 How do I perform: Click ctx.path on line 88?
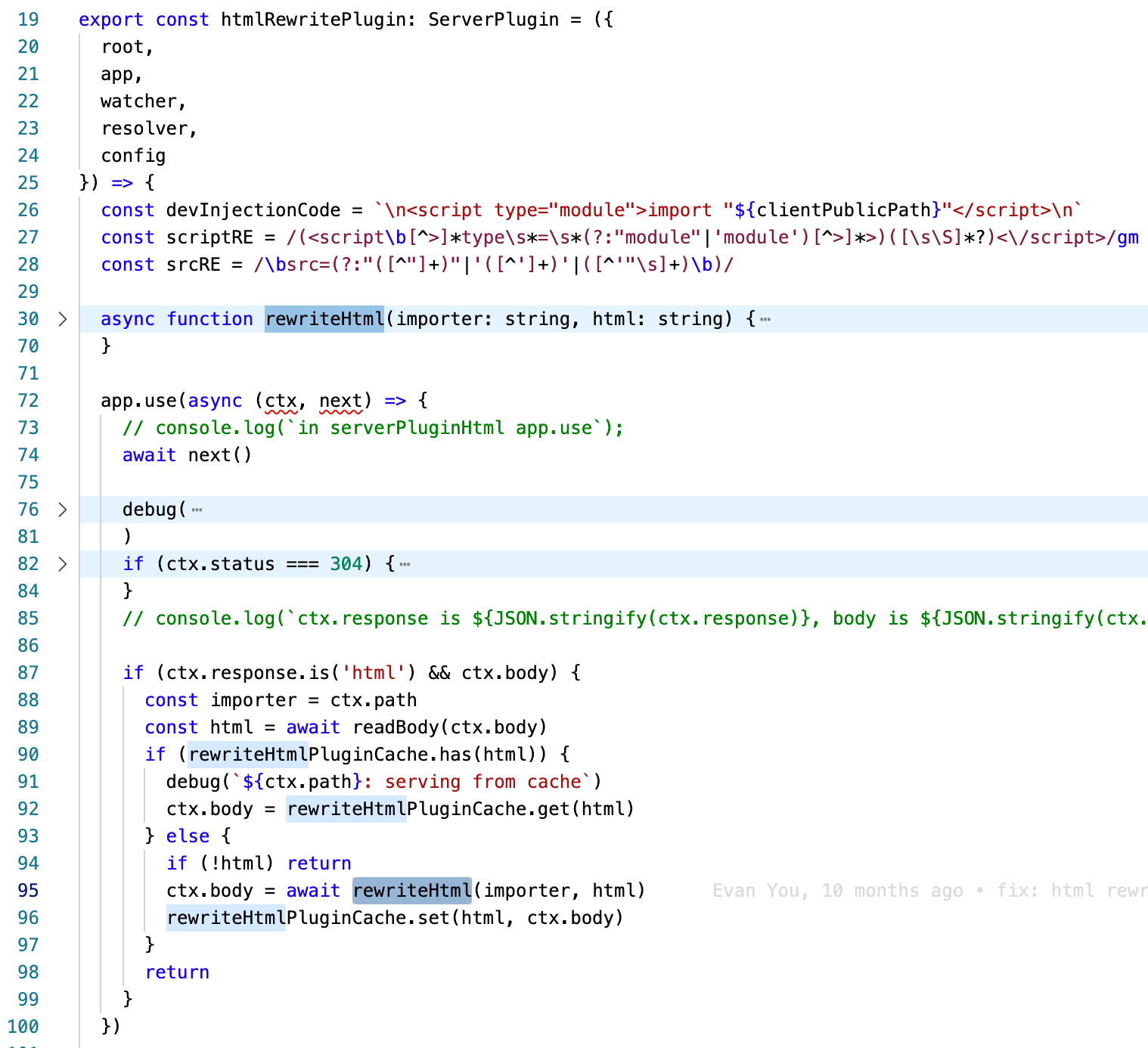tap(374, 700)
